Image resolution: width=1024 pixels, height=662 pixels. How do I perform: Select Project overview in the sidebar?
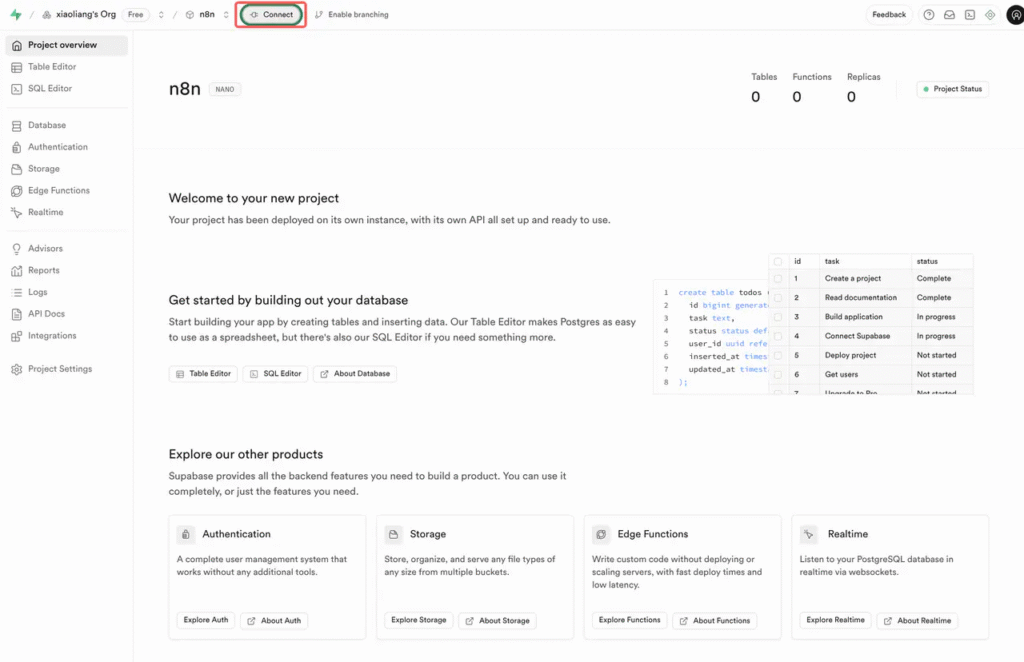tap(62, 46)
